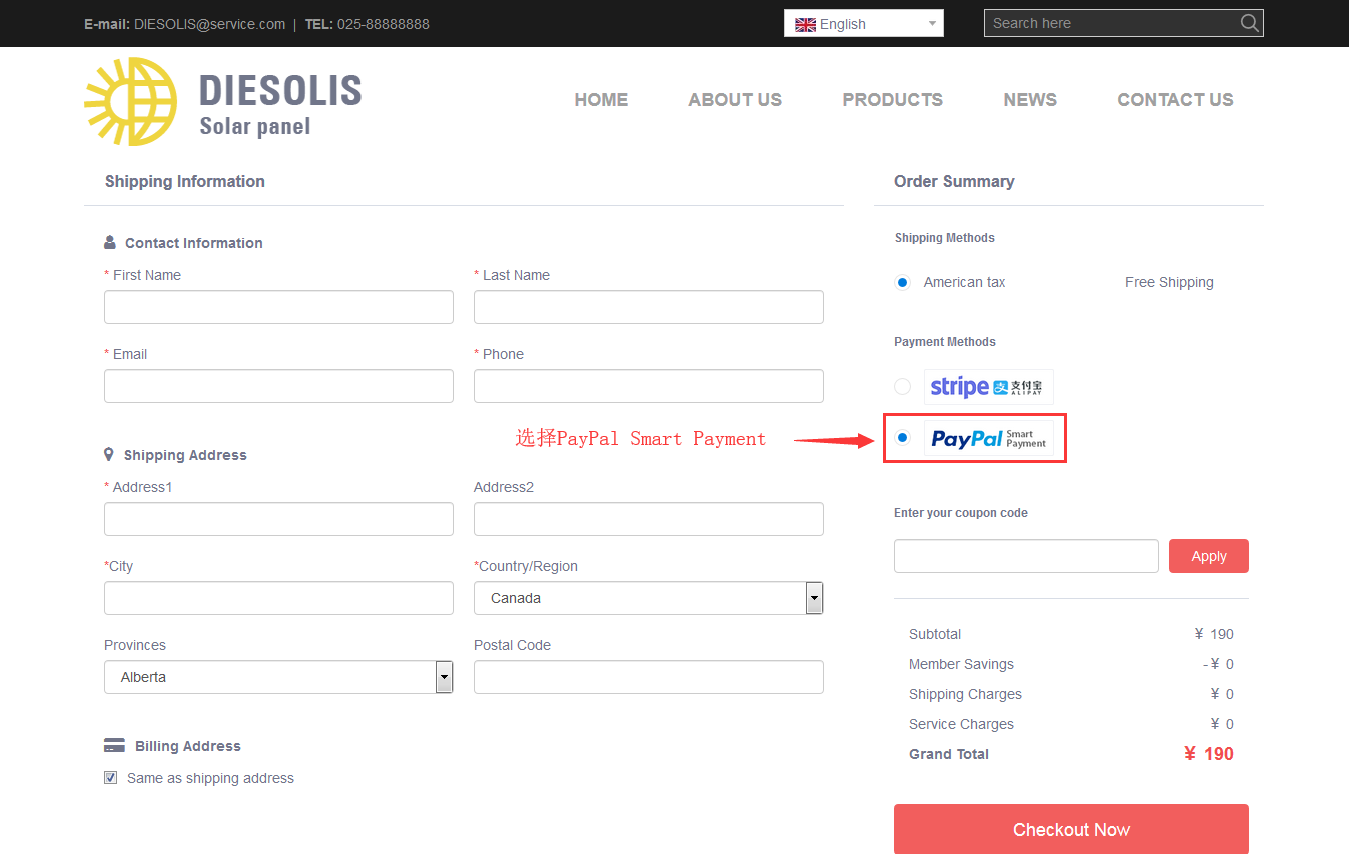1349x854 pixels.
Task: Open the English language dropdown
Action: click(864, 24)
